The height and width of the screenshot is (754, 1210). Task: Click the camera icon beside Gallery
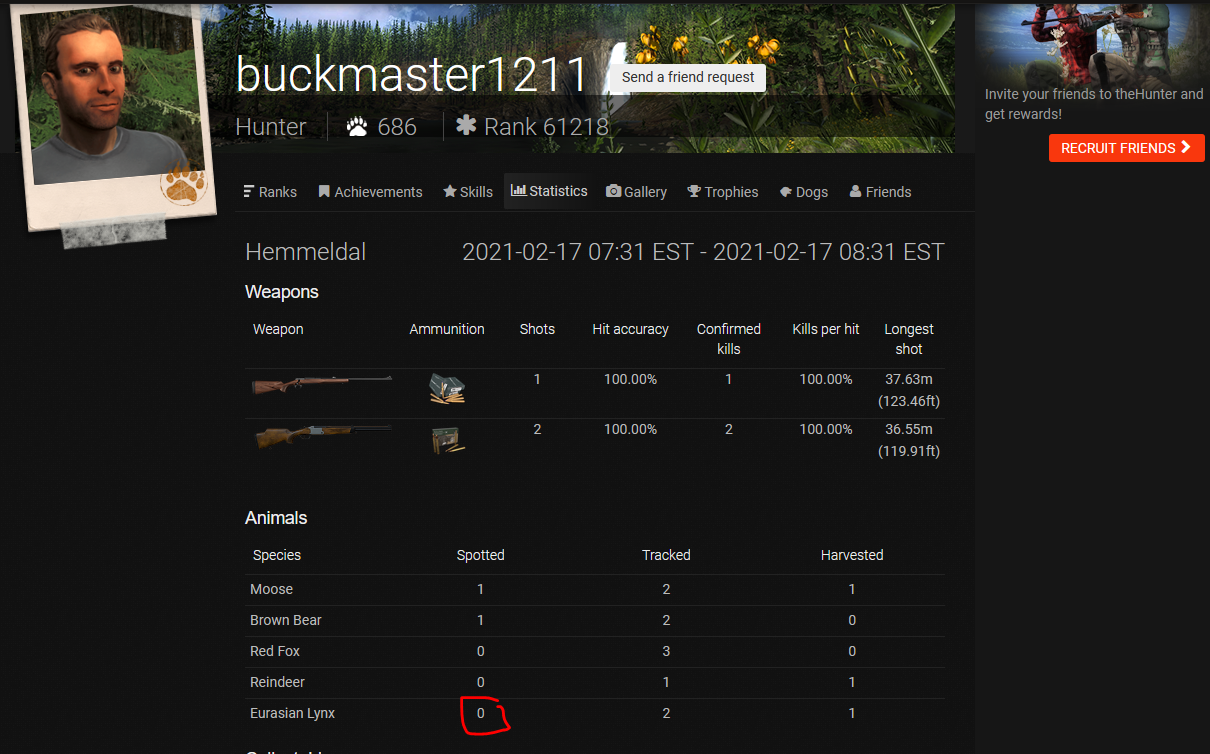click(614, 191)
